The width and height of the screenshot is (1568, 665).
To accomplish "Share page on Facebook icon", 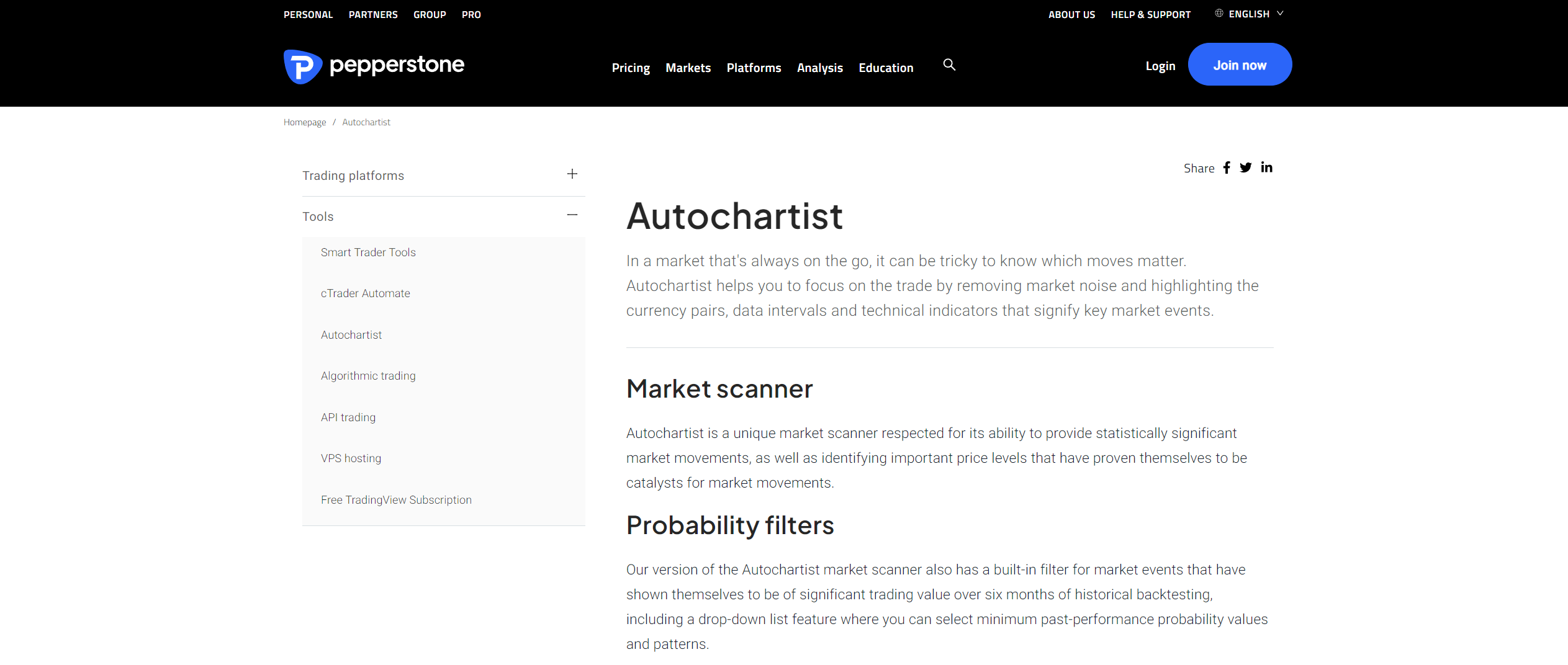I will pos(1227,167).
